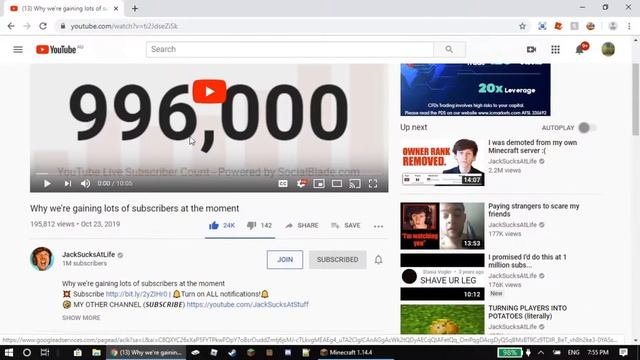Select the YouTube browser tab
The width and height of the screenshot is (640, 360).
point(63,9)
